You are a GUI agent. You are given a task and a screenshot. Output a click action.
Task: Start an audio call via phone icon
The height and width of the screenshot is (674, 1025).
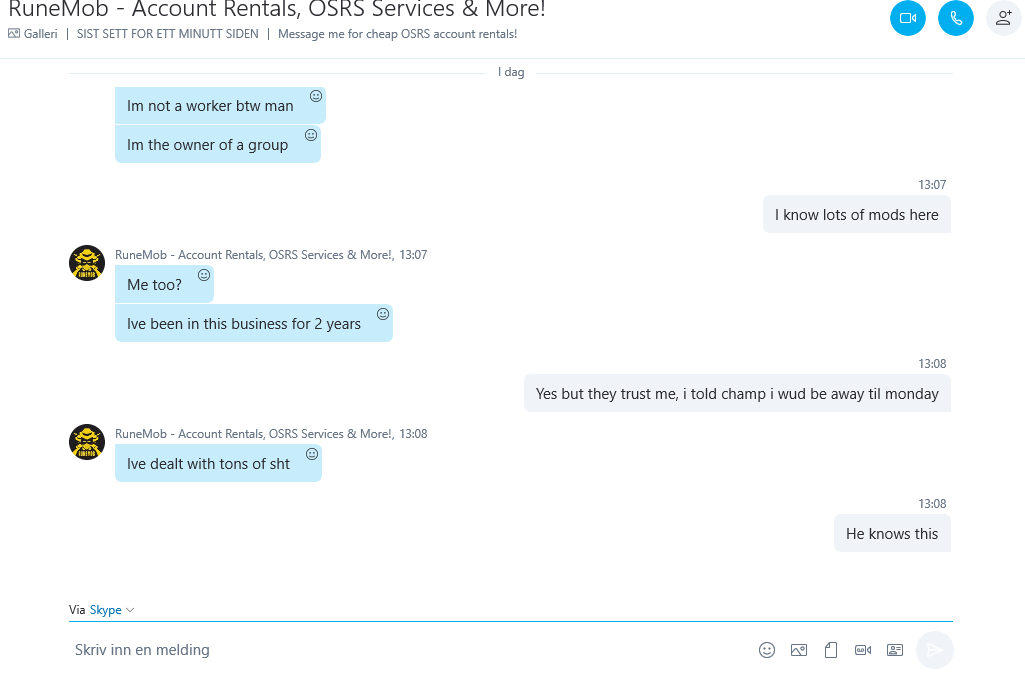click(956, 18)
